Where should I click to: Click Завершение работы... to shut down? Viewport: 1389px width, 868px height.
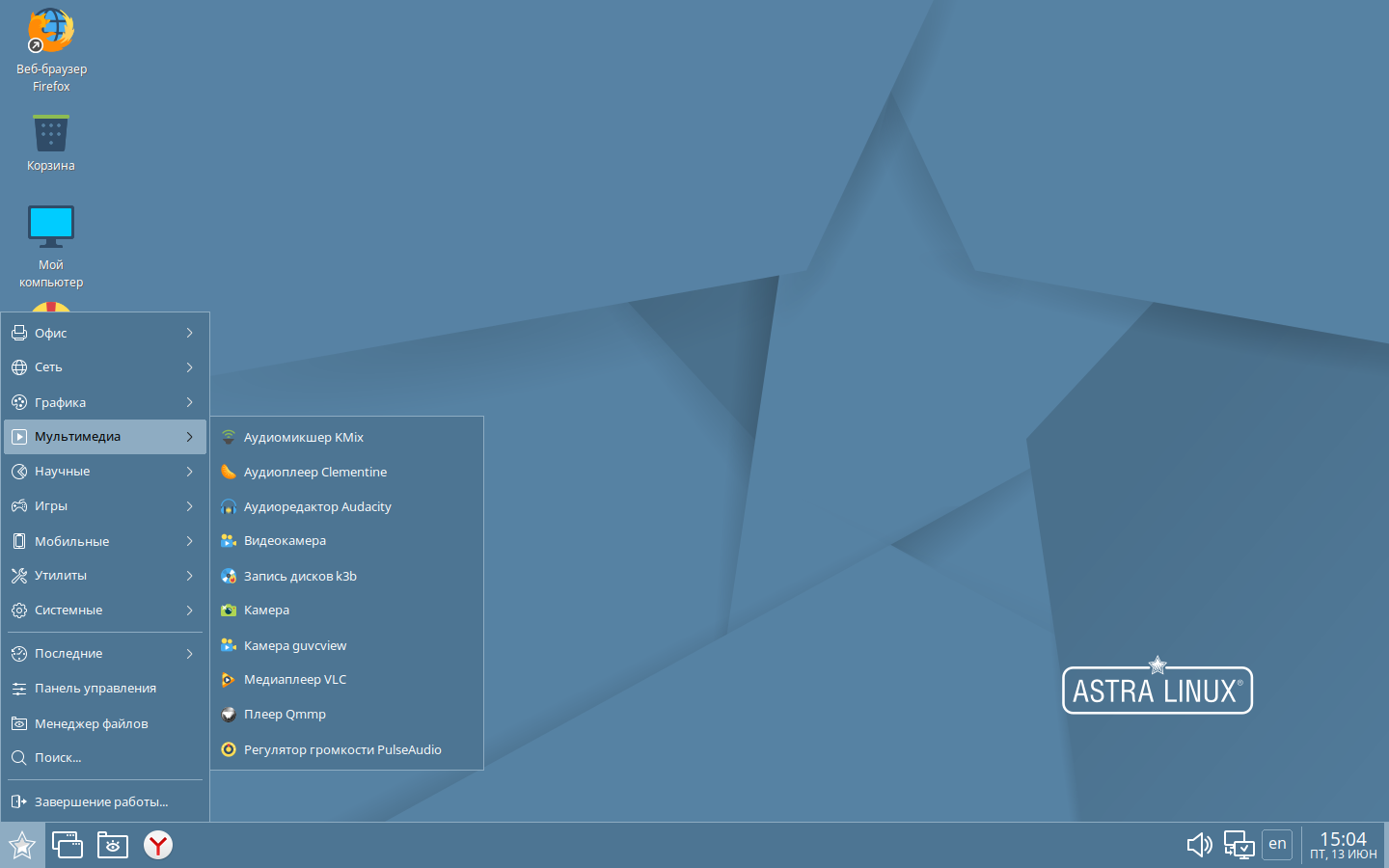pyautogui.click(x=105, y=801)
